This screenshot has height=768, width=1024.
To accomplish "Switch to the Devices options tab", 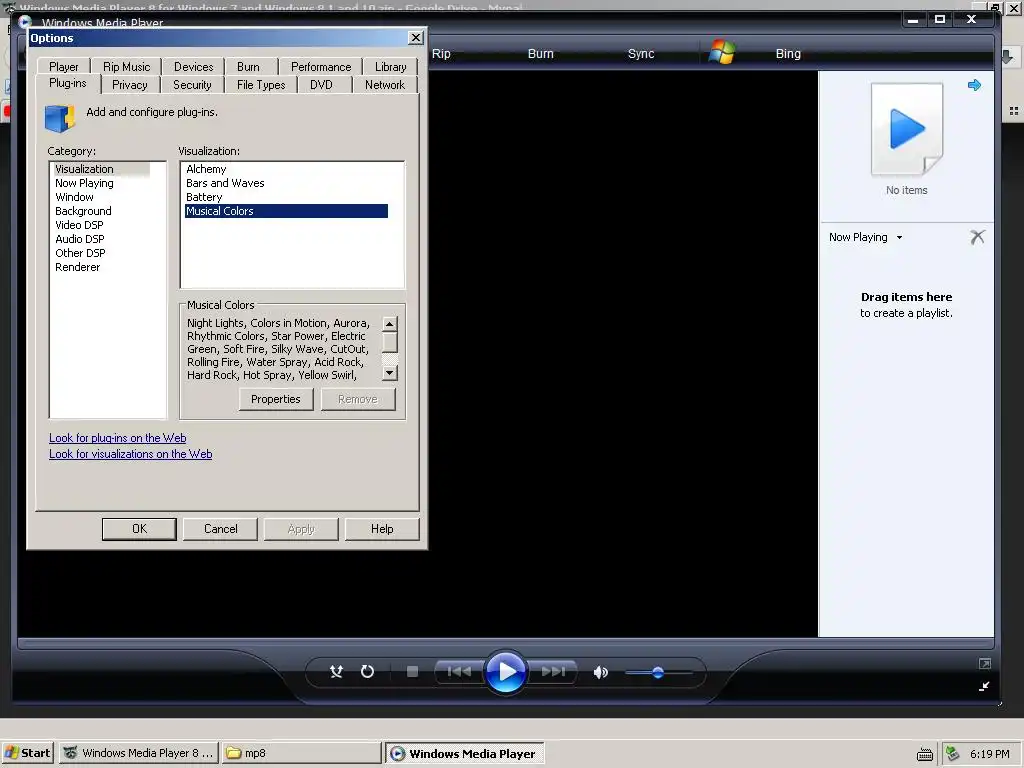I will click(x=193, y=67).
